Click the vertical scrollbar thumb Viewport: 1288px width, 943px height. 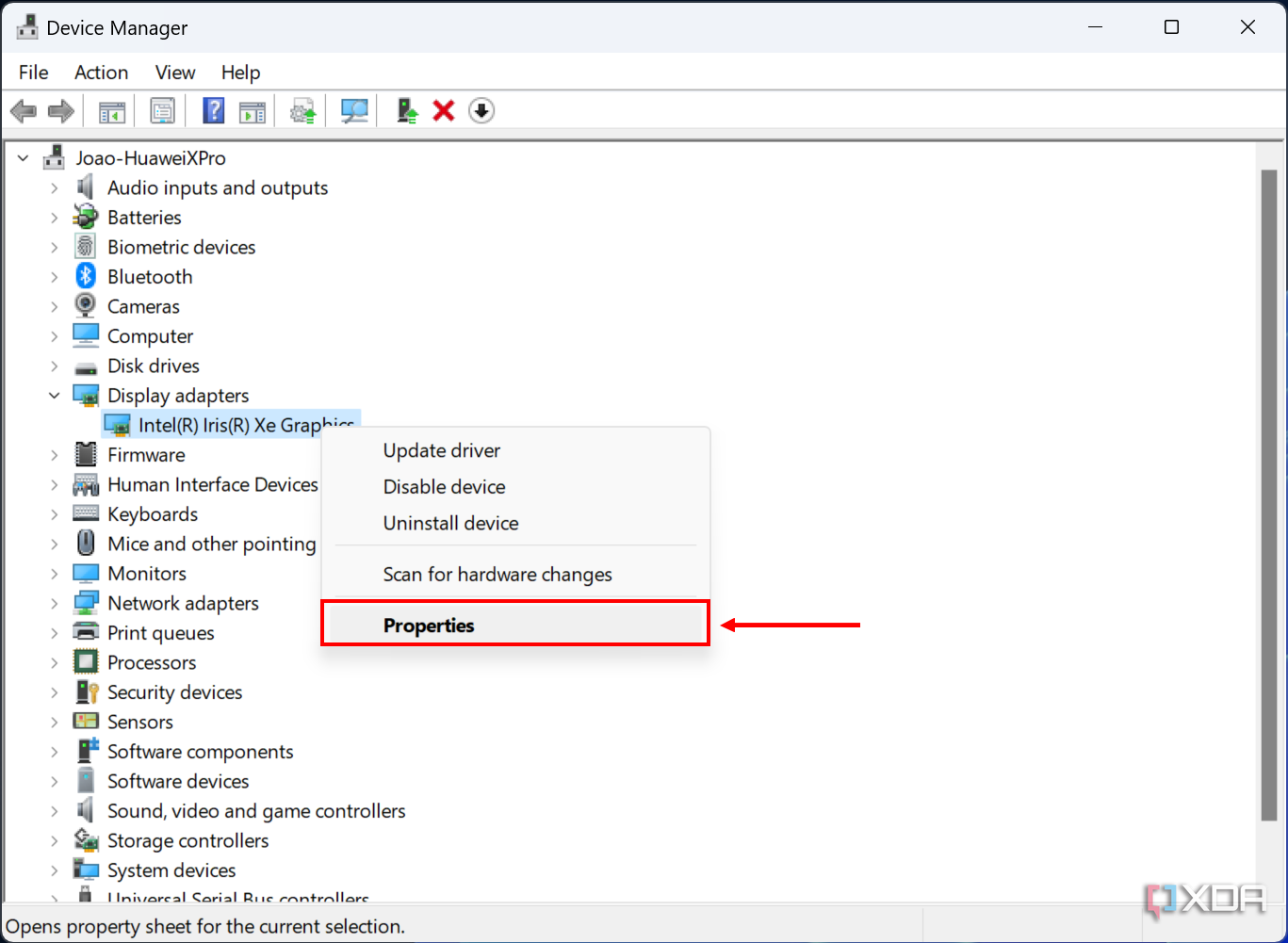pos(1269,495)
